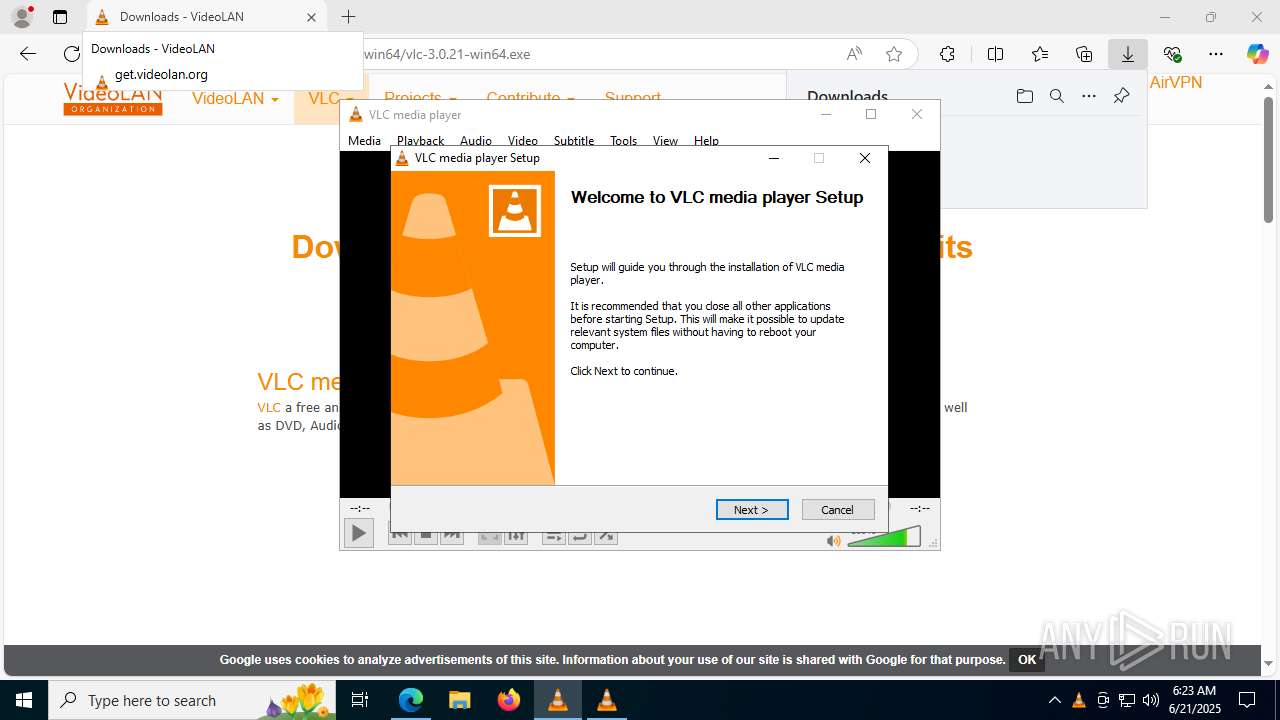Open more options in the Downloads panel

click(x=1089, y=96)
